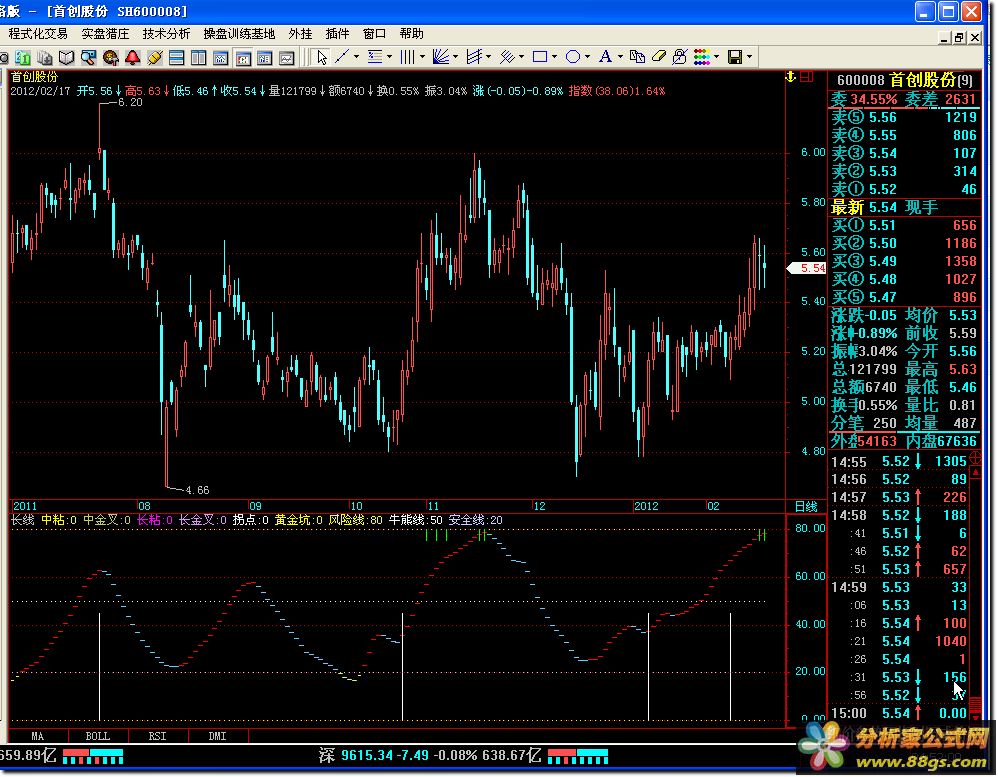
Task: Switch to the DMI indicator tab
Action: 218,736
